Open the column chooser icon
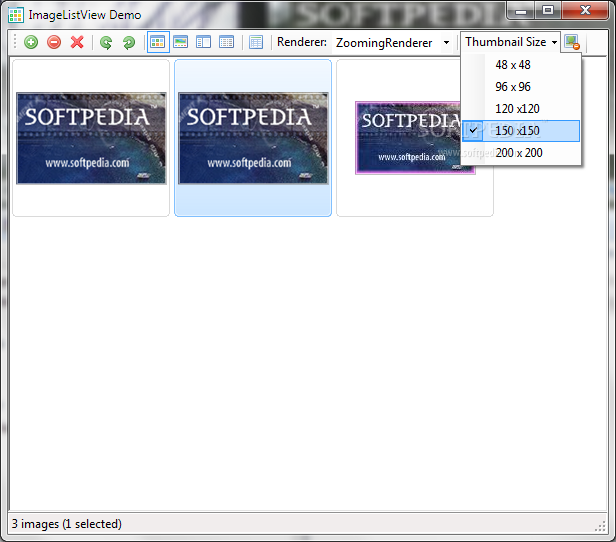This screenshot has height=542, width=616. tap(256, 42)
